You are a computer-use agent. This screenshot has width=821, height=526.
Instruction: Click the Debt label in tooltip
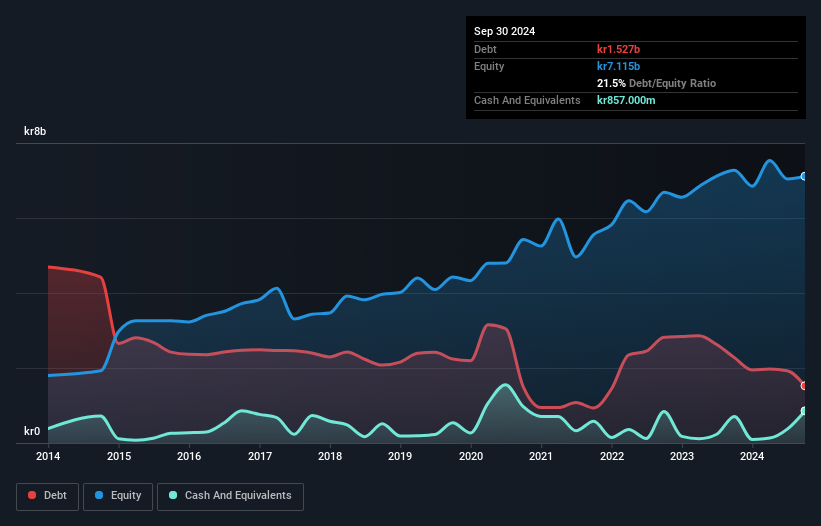(x=485, y=49)
